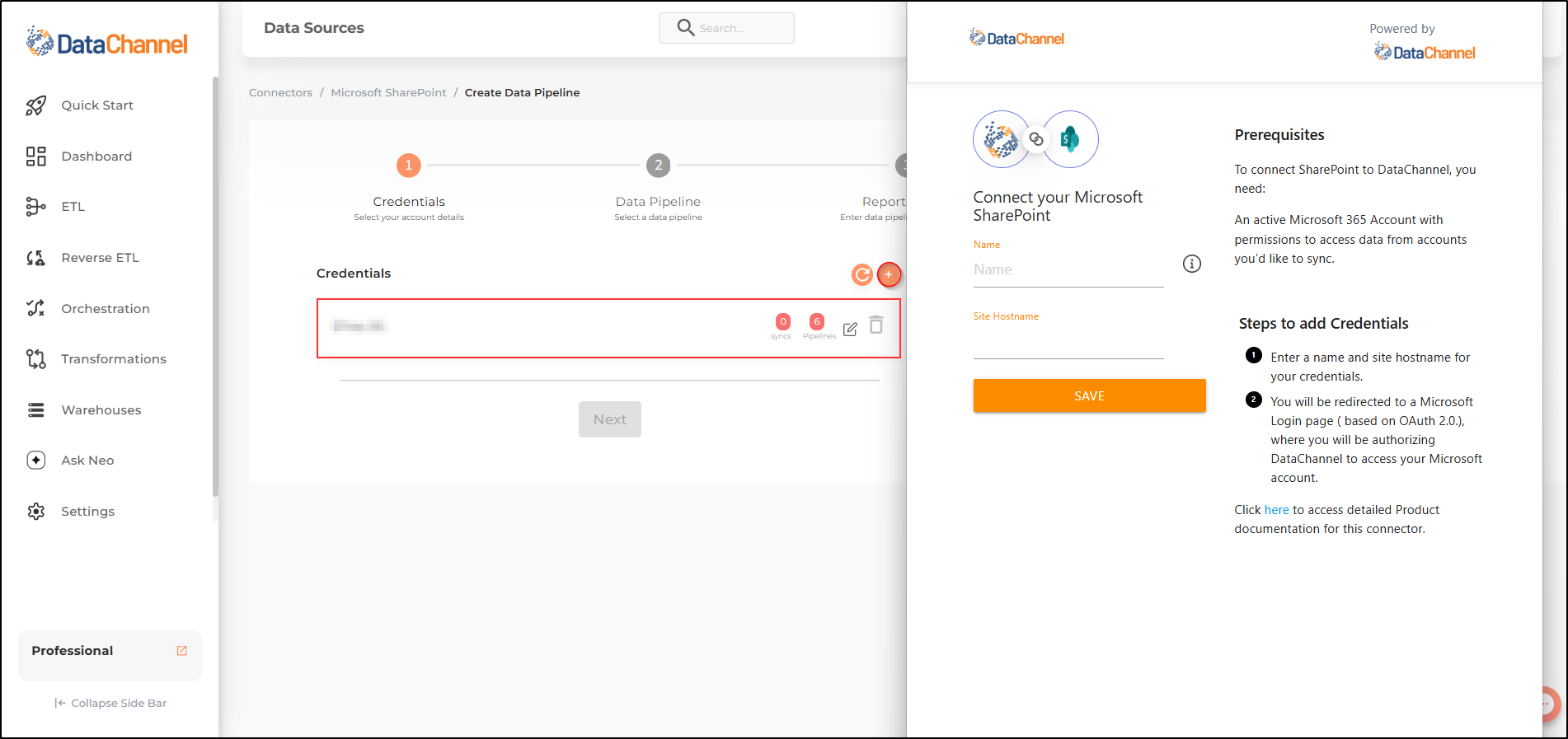Open the Warehouses stack icon

35,410
